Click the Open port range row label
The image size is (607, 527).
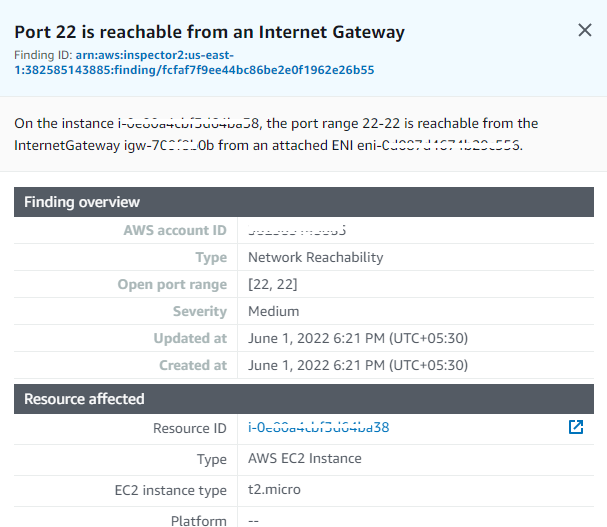[172, 285]
